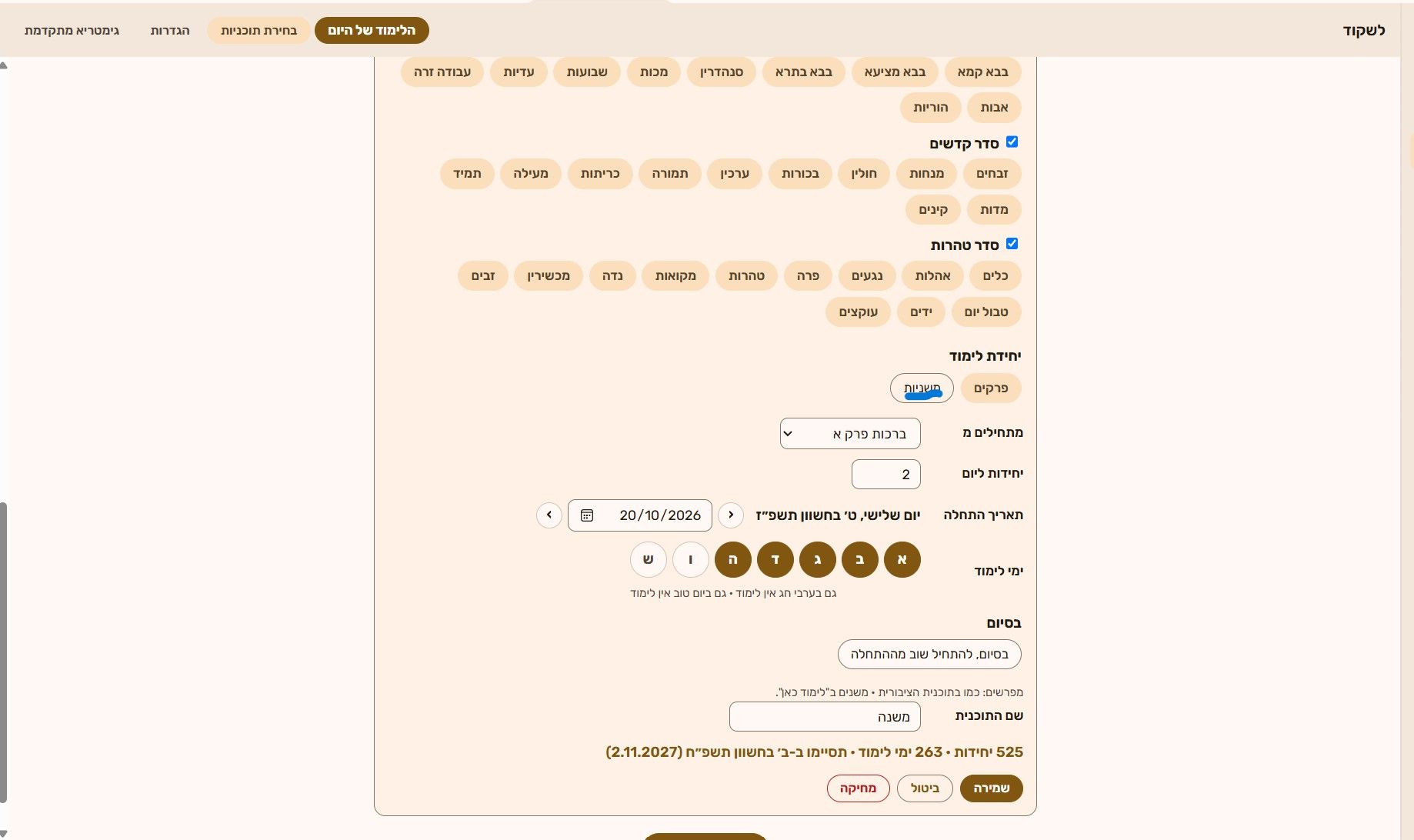Toggle study day ו
The width and height of the screenshot is (1414, 840).
(x=691, y=559)
